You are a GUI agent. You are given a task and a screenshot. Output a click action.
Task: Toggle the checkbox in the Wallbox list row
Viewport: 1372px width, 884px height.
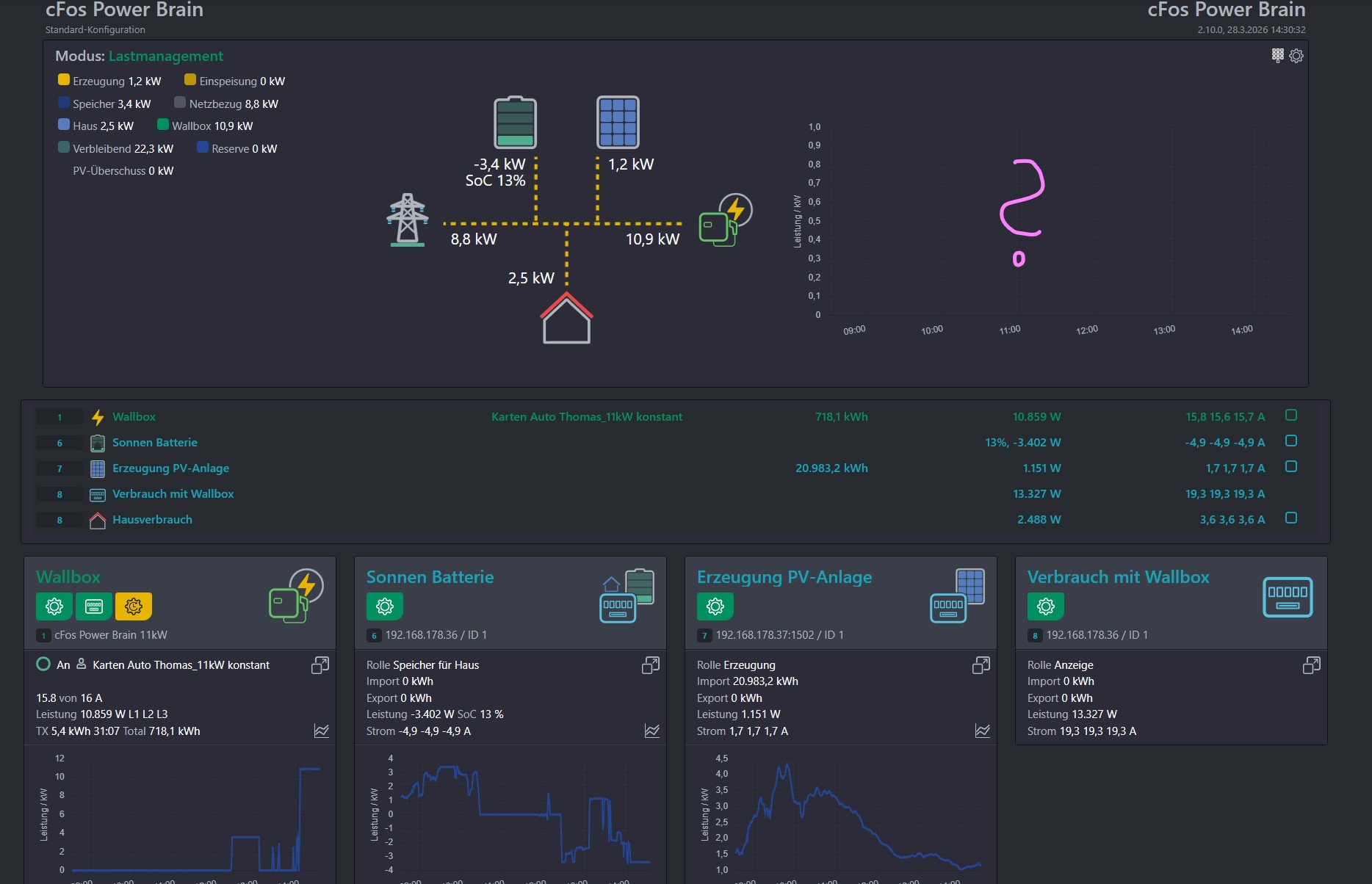pyautogui.click(x=1291, y=416)
